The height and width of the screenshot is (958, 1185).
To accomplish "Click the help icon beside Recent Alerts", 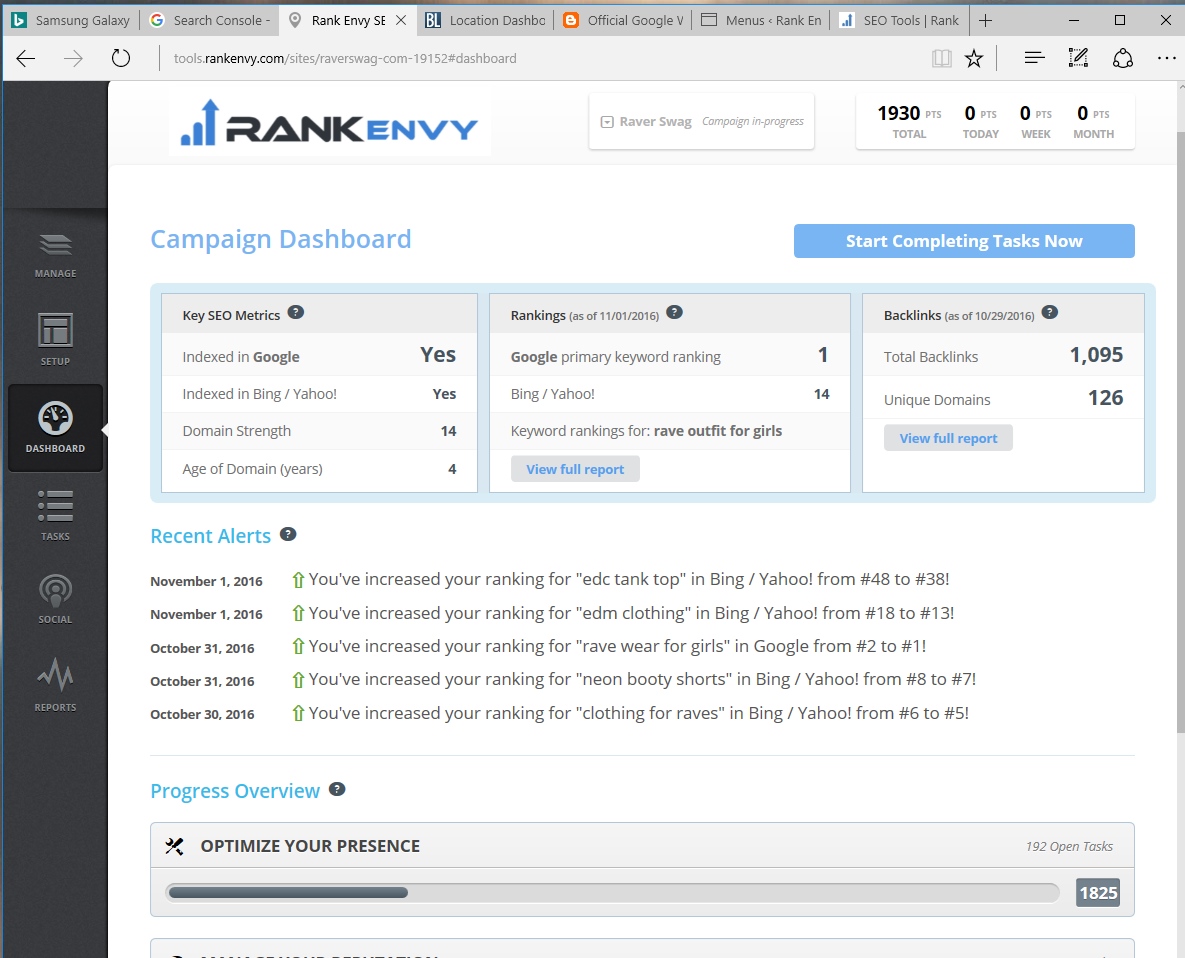I will click(288, 534).
